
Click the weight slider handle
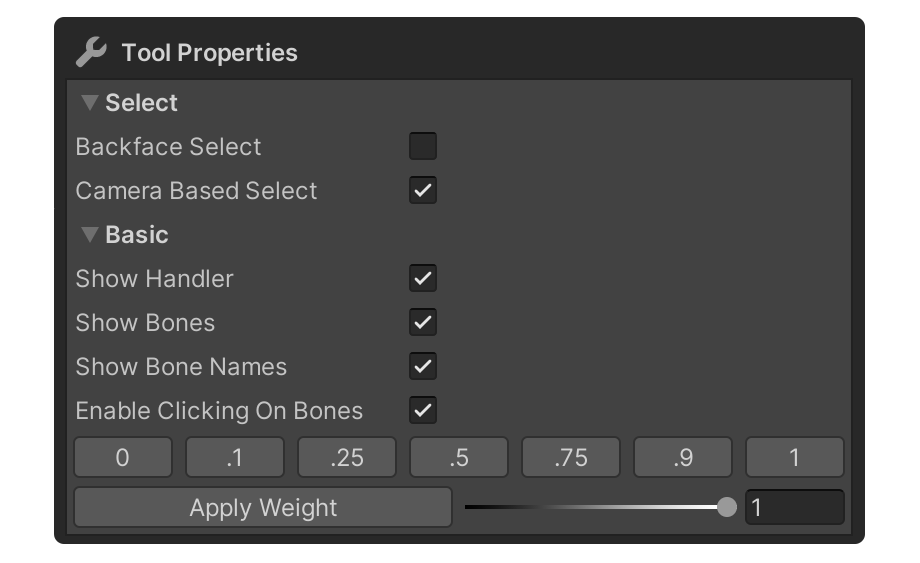pos(727,508)
